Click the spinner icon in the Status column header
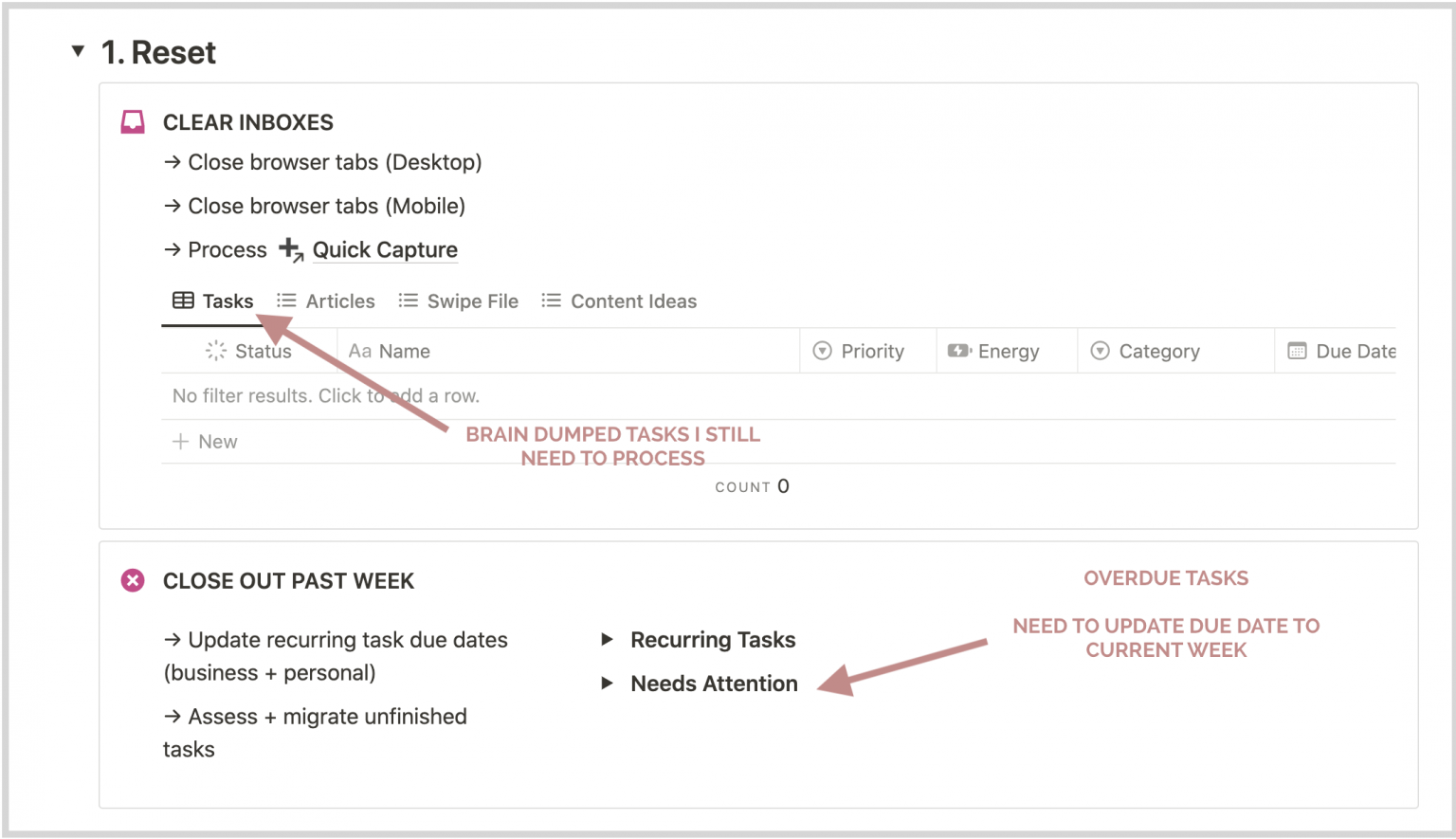This screenshot has height=839, width=1456. pos(215,351)
